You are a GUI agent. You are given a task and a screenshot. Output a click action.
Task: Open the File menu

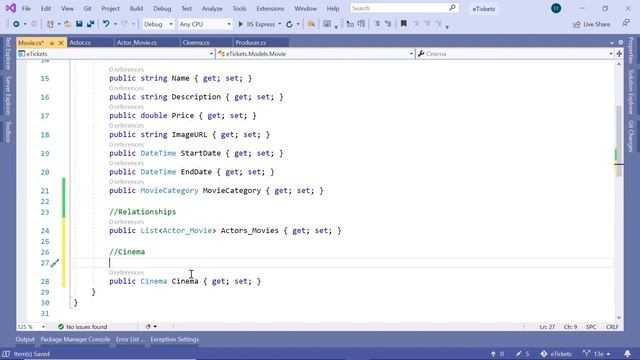pyautogui.click(x=26, y=8)
